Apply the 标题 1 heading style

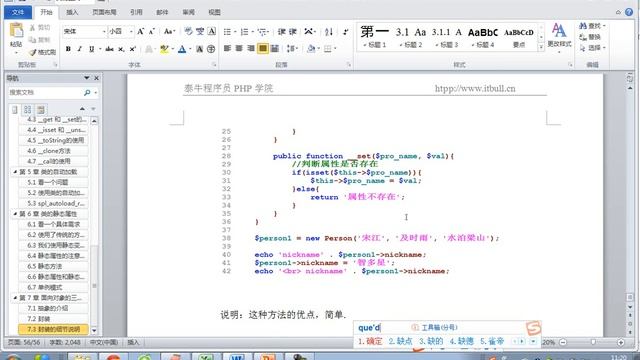pyautogui.click(x=375, y=36)
